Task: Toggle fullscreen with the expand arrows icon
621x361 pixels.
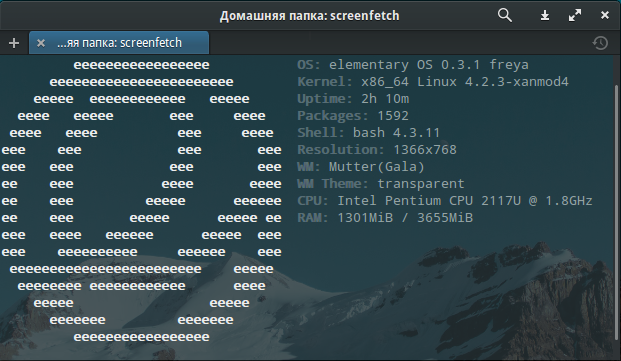Action: coord(575,15)
